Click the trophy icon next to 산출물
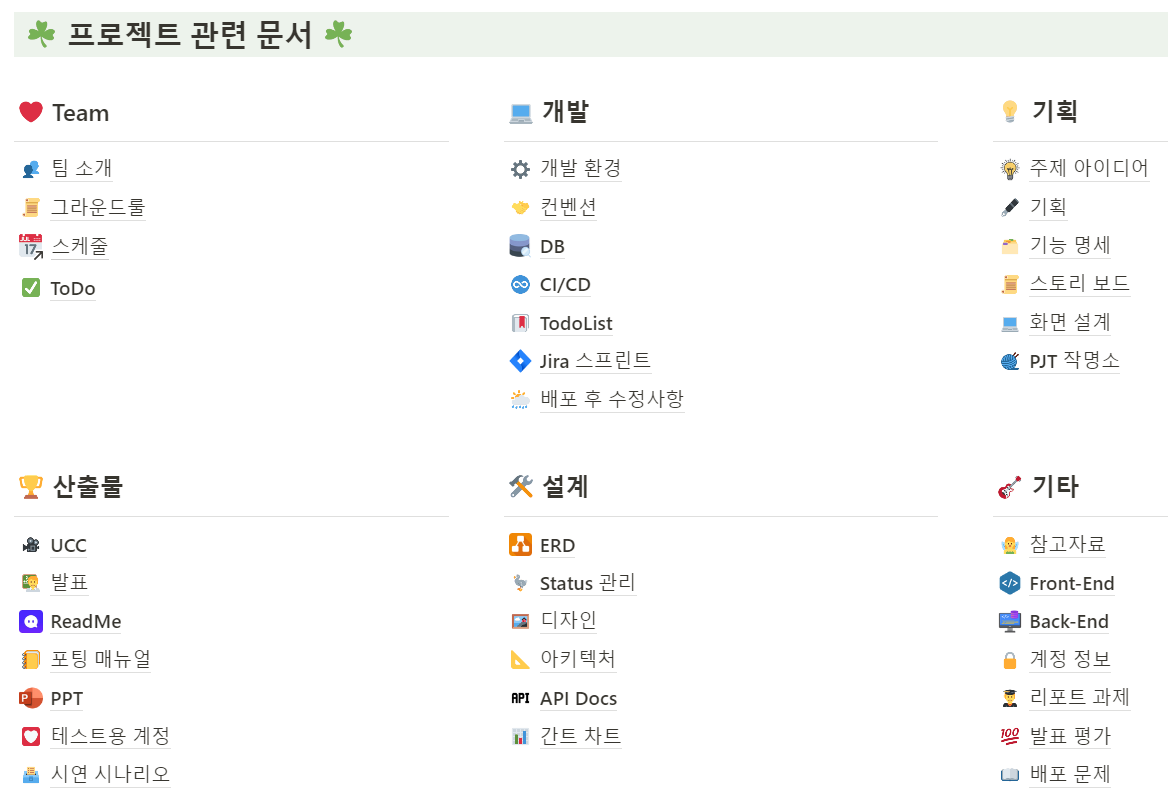Screen dimensions: 1168x793 (x=28, y=487)
